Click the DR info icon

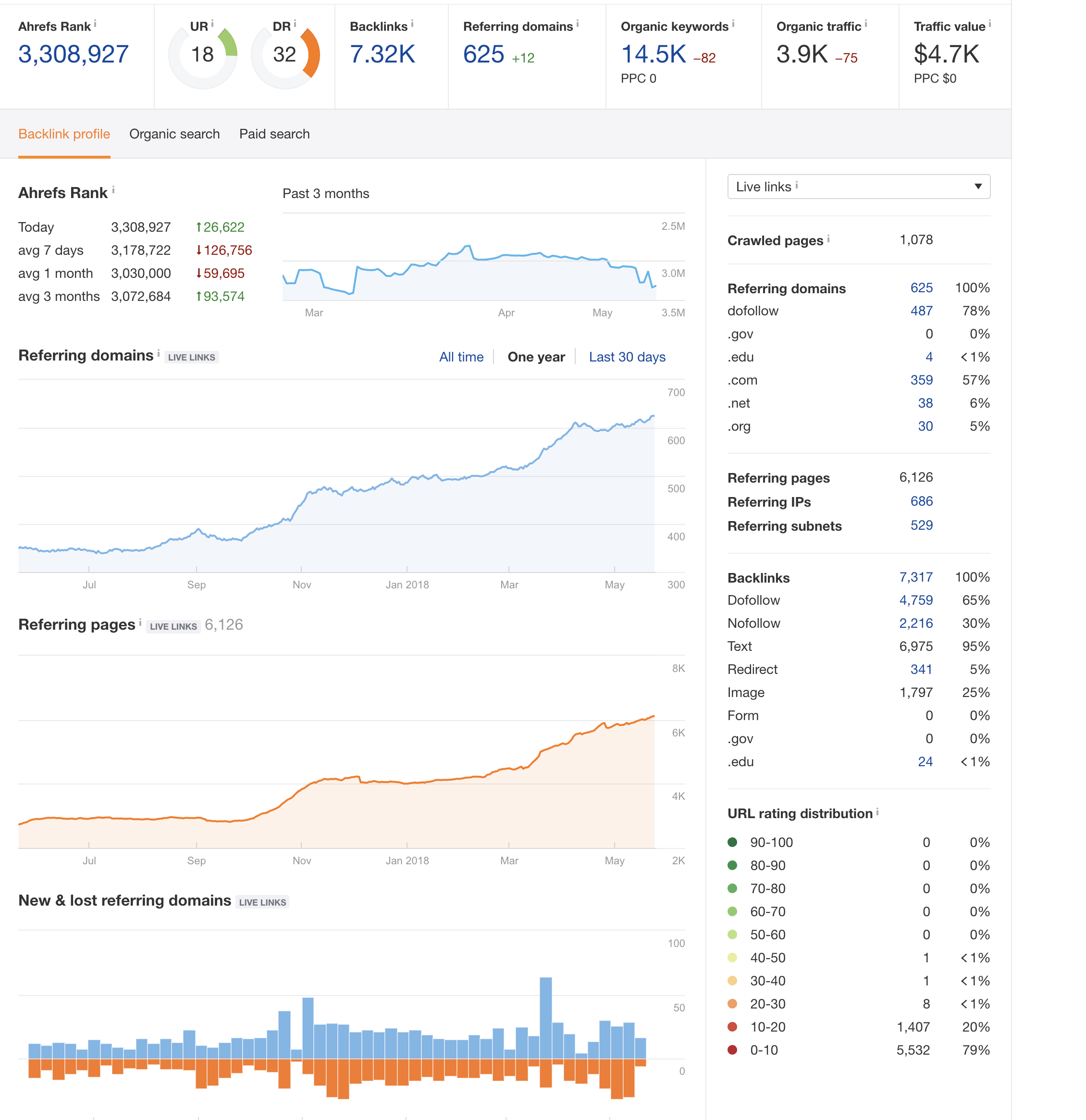click(295, 24)
